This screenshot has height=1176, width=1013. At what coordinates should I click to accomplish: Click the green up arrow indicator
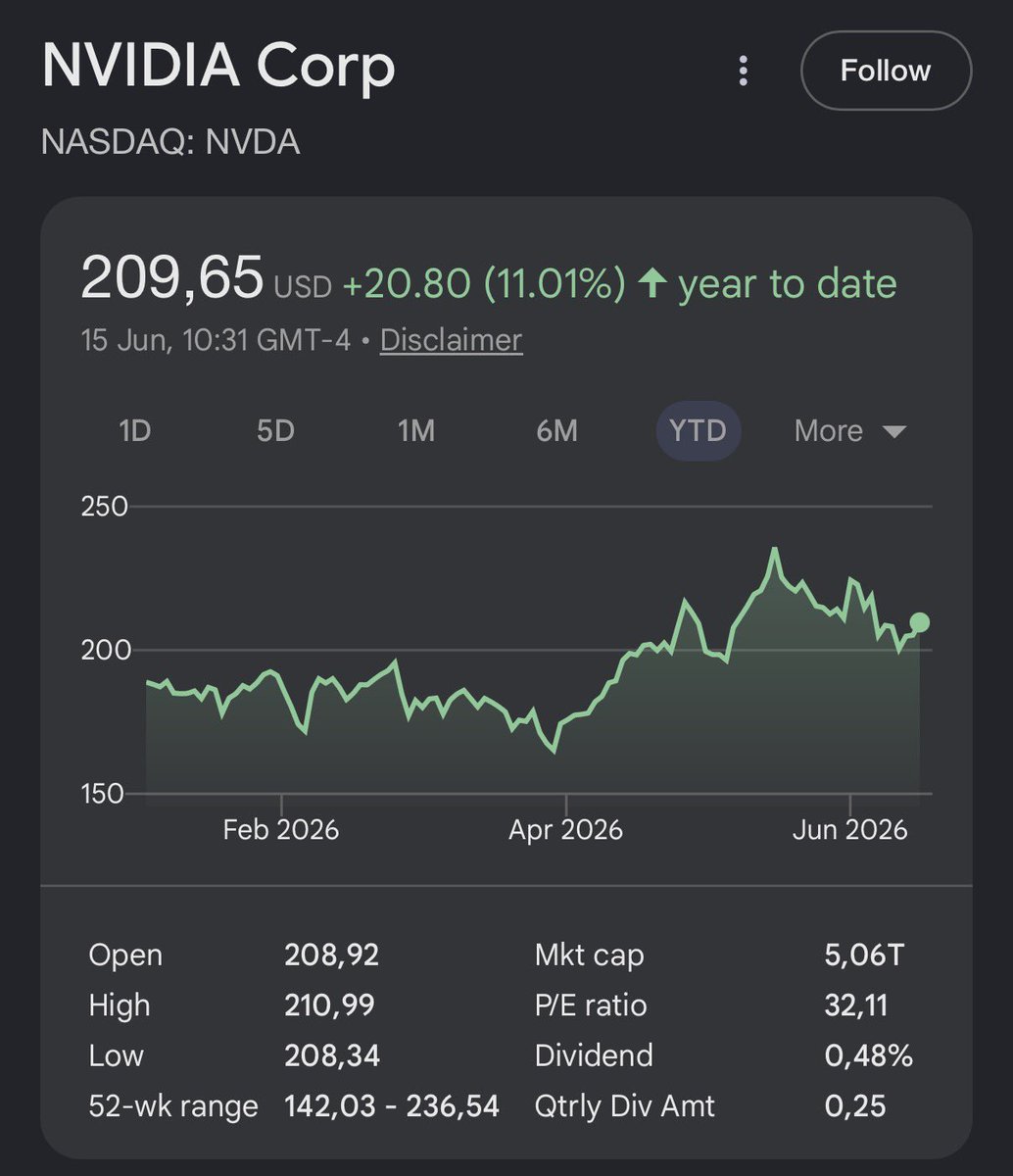651,284
